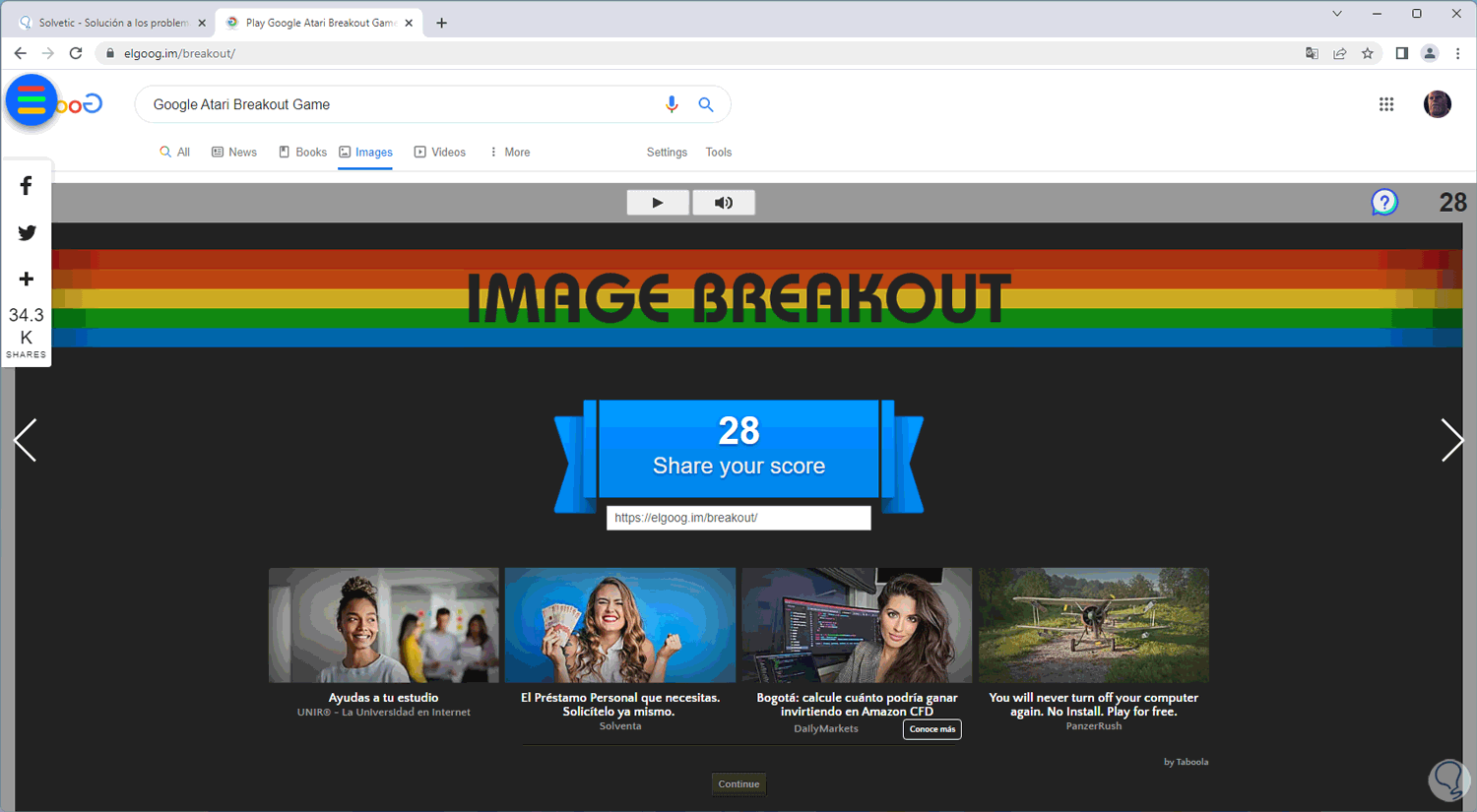
Task: Switch to the Videos search tab
Action: (440, 153)
